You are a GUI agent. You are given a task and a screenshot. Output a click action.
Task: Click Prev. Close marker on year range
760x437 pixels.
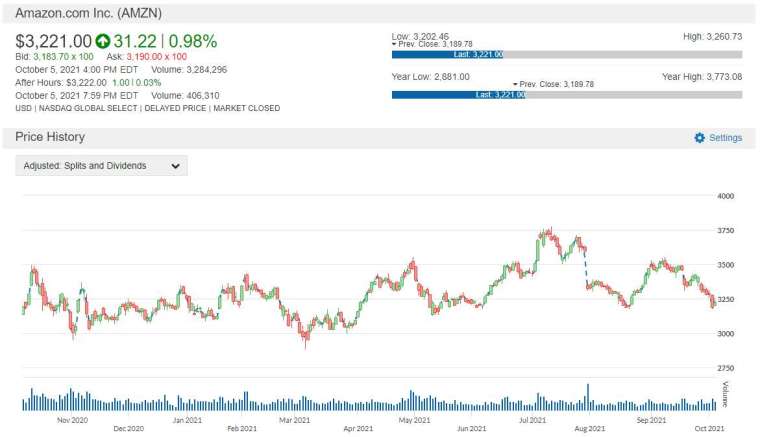click(553, 84)
